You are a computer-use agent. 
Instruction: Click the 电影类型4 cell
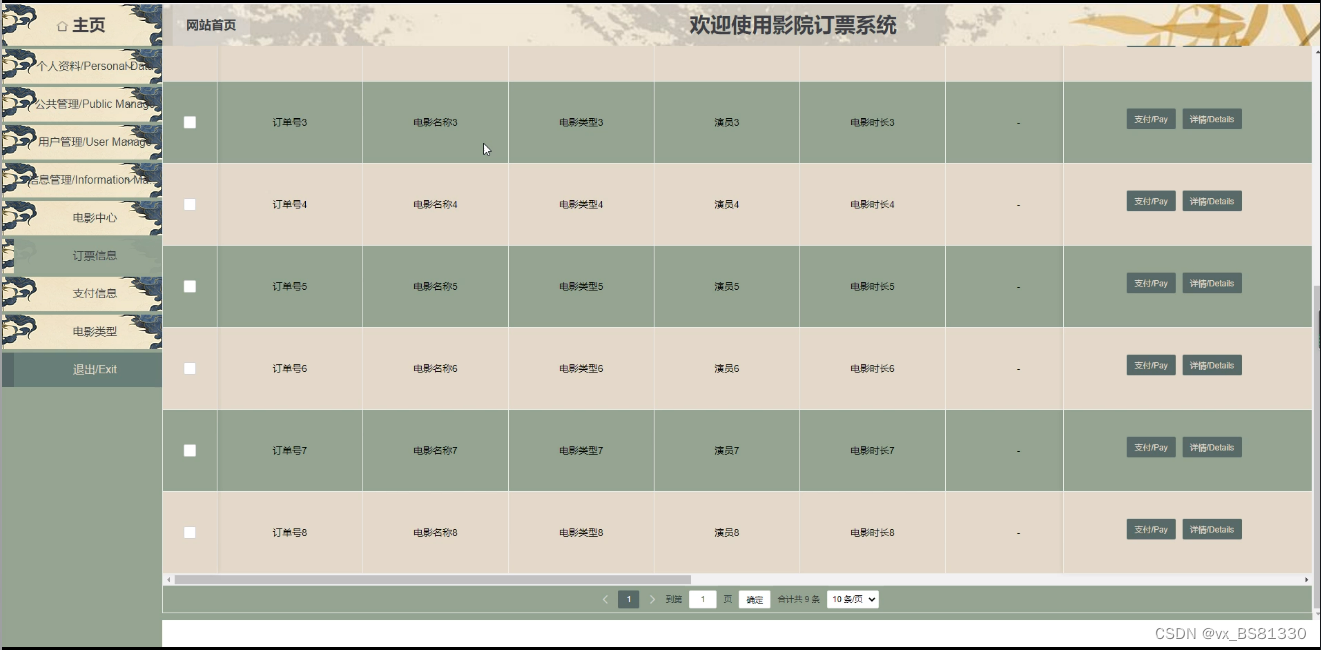[x=581, y=204]
